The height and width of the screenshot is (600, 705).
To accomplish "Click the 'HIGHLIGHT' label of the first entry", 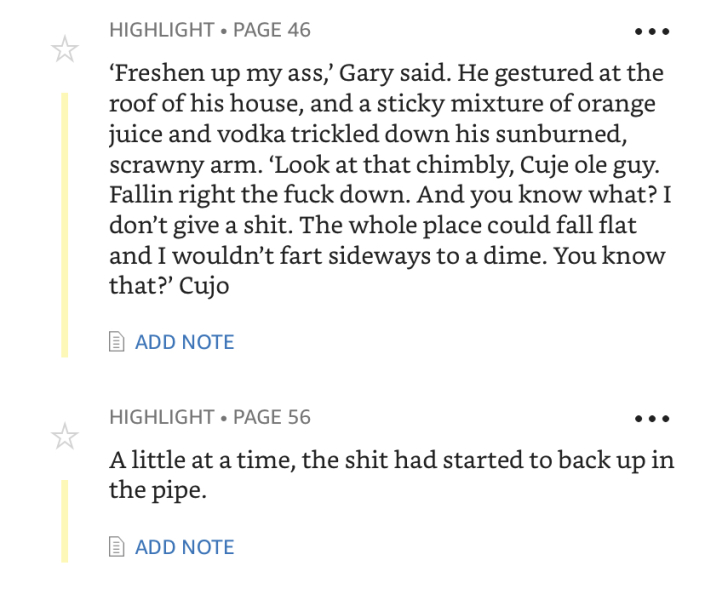I will click(x=161, y=30).
